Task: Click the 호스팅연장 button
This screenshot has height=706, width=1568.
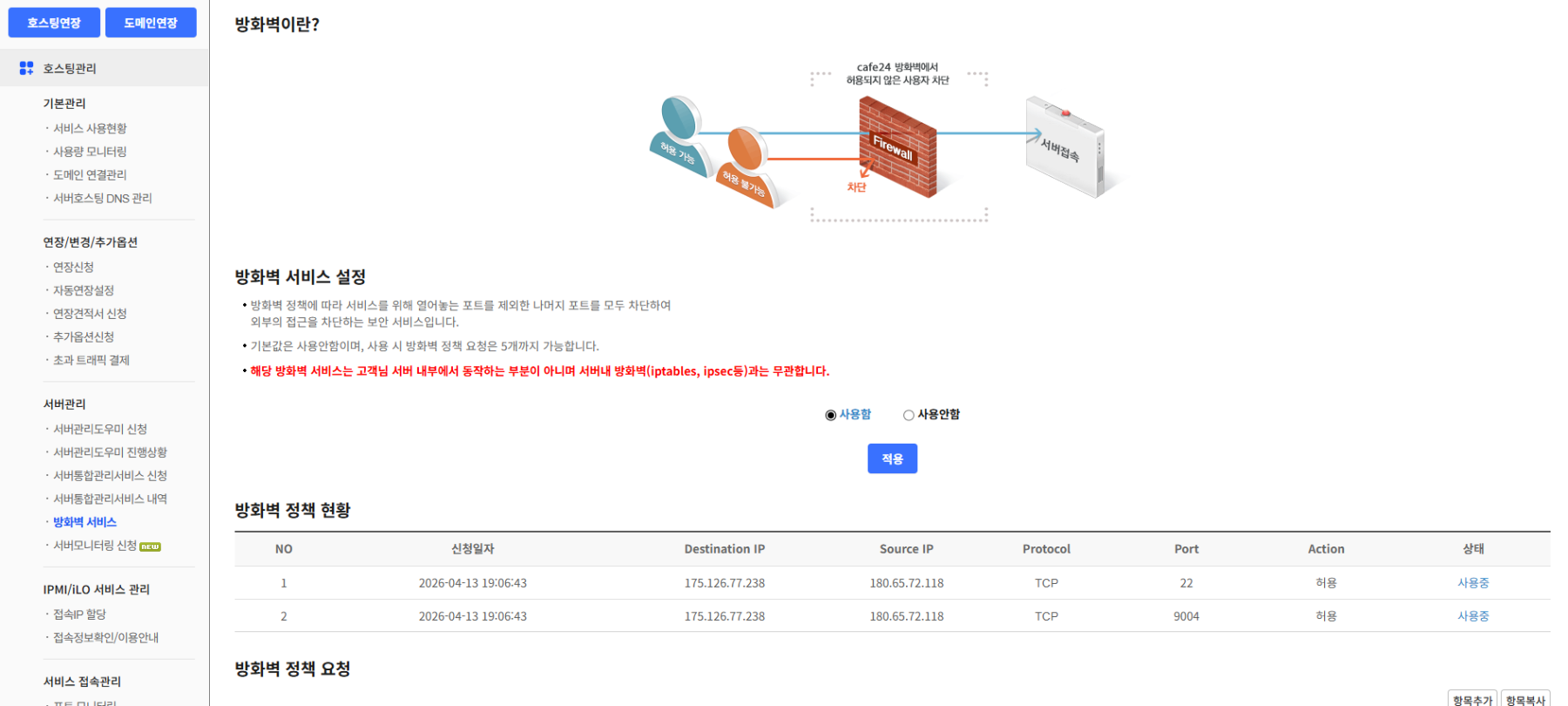Action: [54, 23]
